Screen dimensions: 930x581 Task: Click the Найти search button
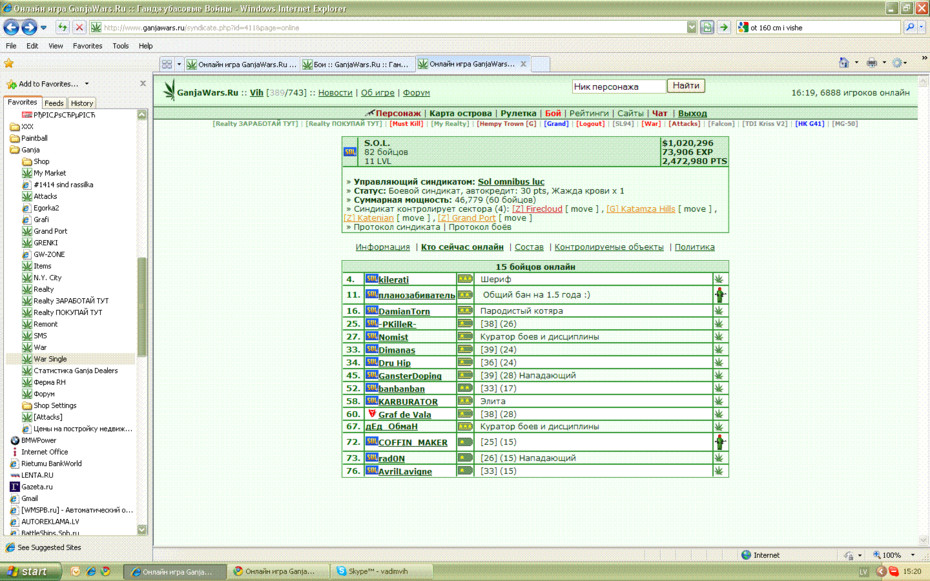click(x=686, y=86)
